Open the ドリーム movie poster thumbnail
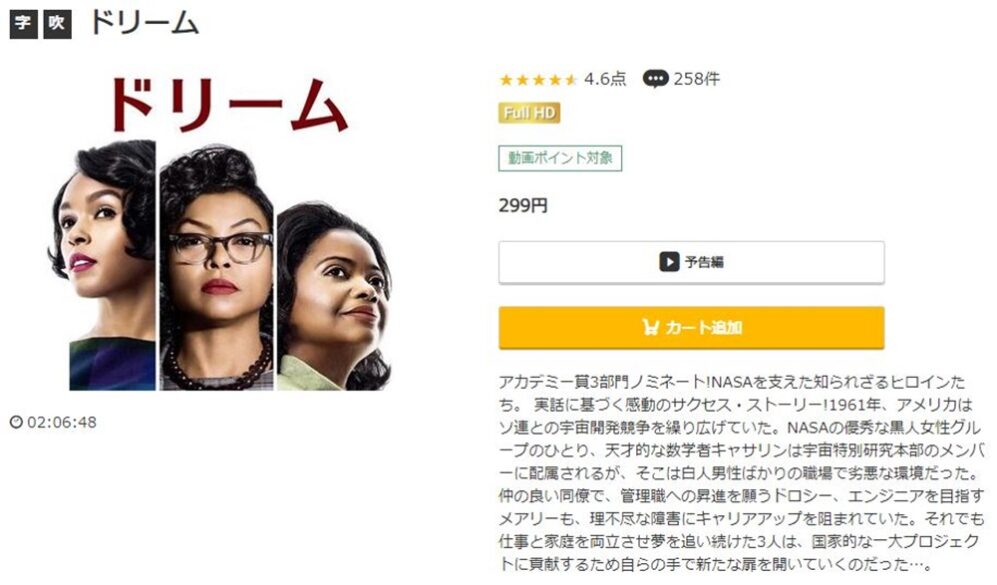This screenshot has width=997, height=585. [228, 232]
